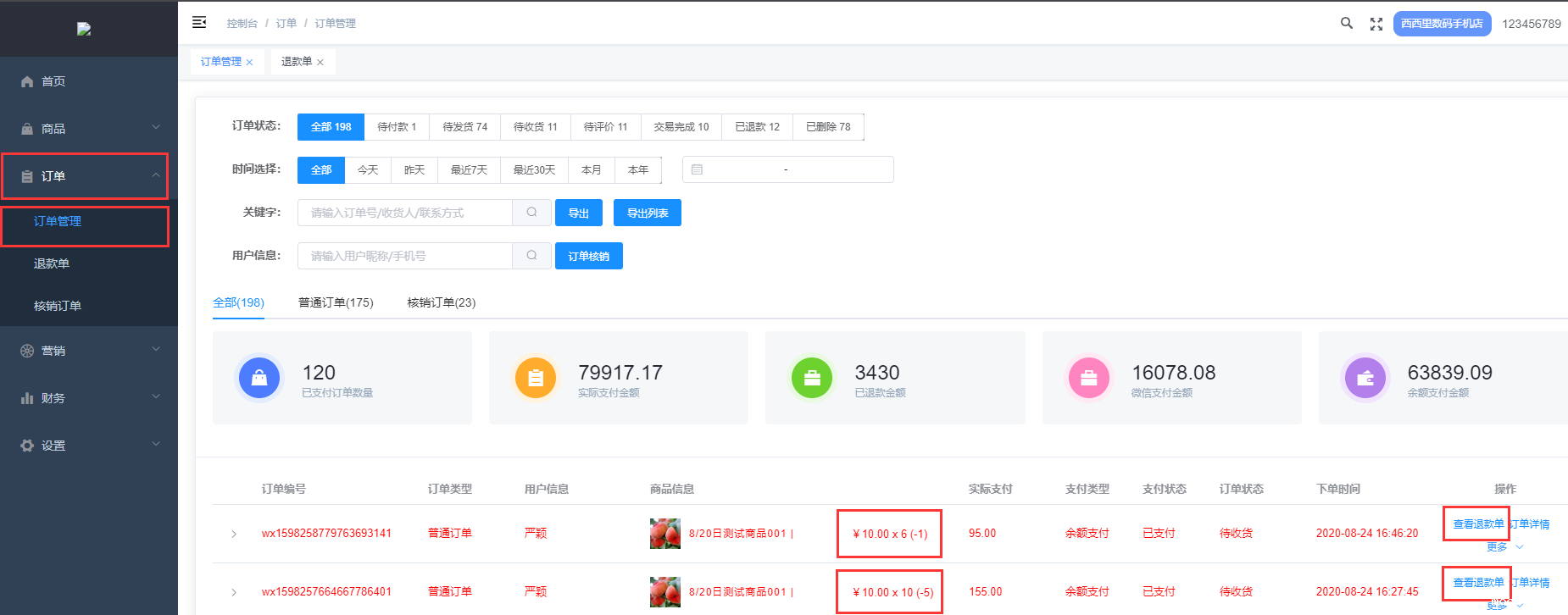
Task: Click the user info search magnifier button
Action: coord(531,256)
